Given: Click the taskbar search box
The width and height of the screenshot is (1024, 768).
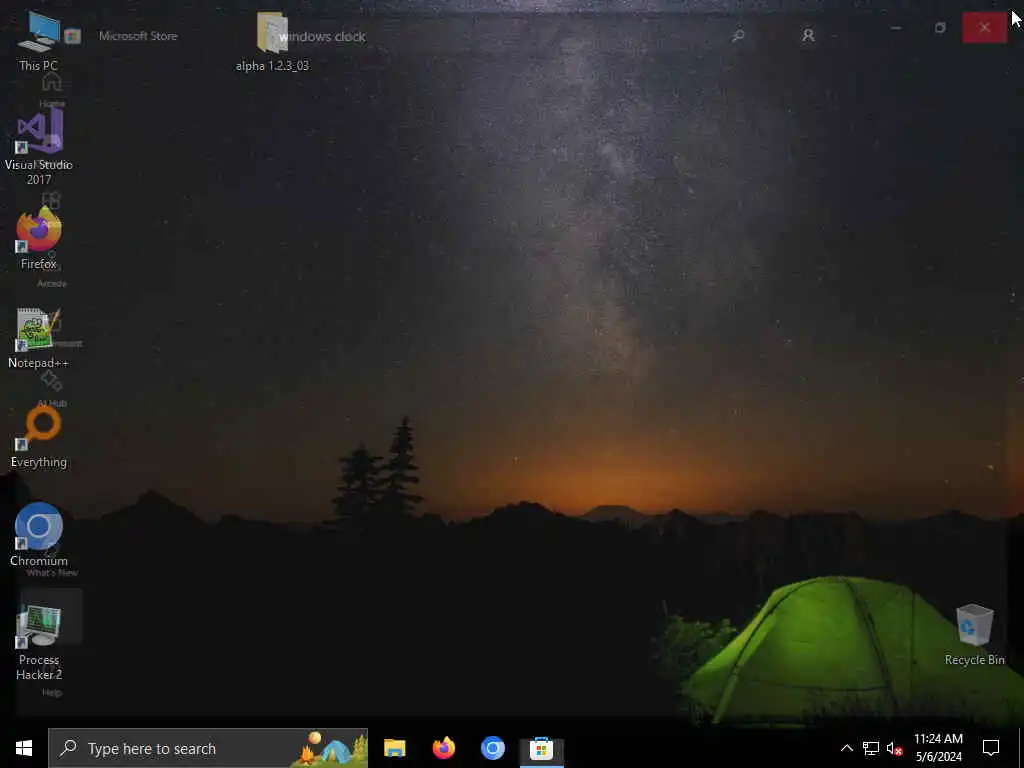Looking at the screenshot, I should pos(208,748).
